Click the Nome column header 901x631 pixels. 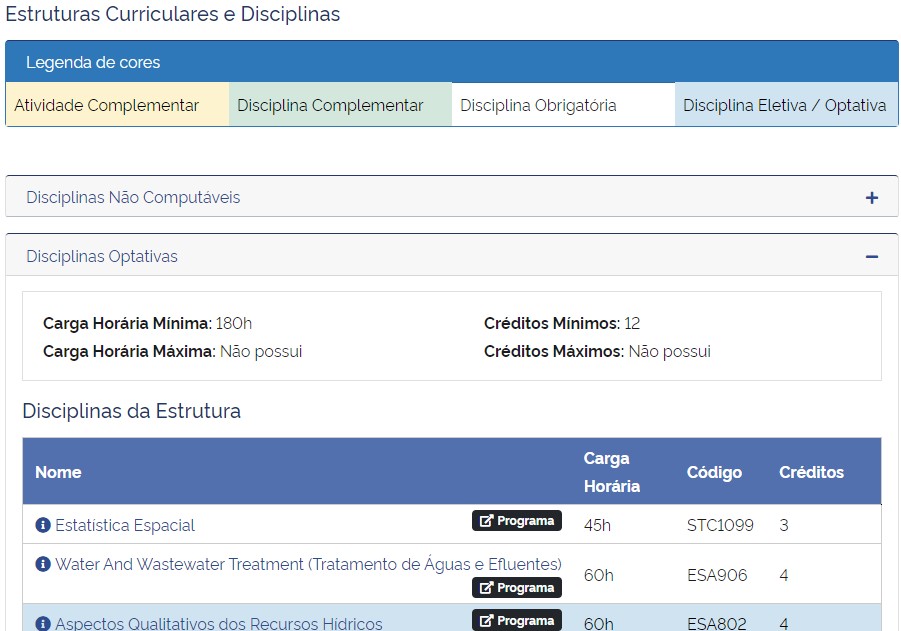[58, 472]
